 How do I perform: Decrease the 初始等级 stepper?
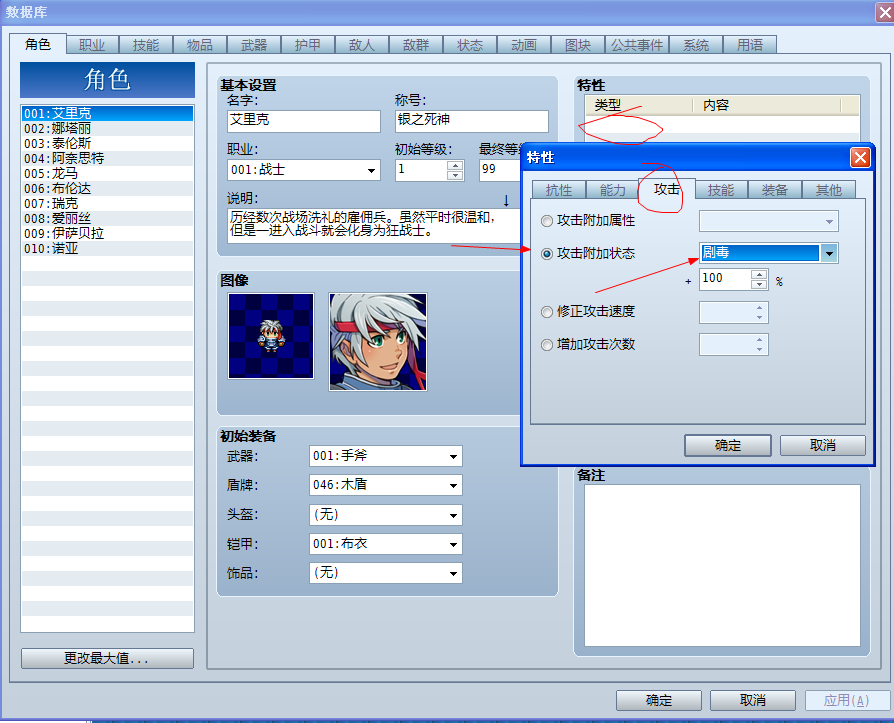455,175
